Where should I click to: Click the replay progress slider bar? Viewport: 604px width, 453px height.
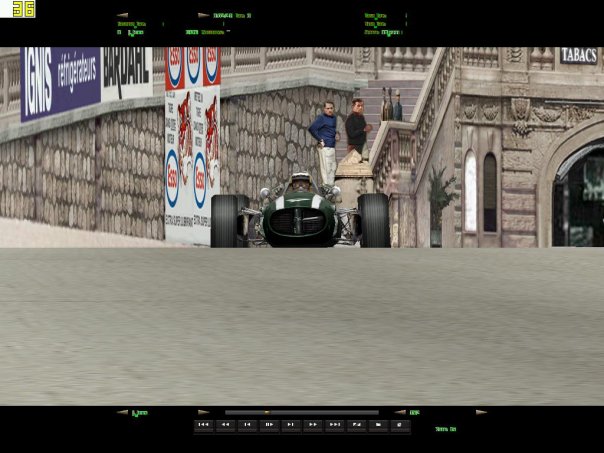pyautogui.click(x=301, y=412)
